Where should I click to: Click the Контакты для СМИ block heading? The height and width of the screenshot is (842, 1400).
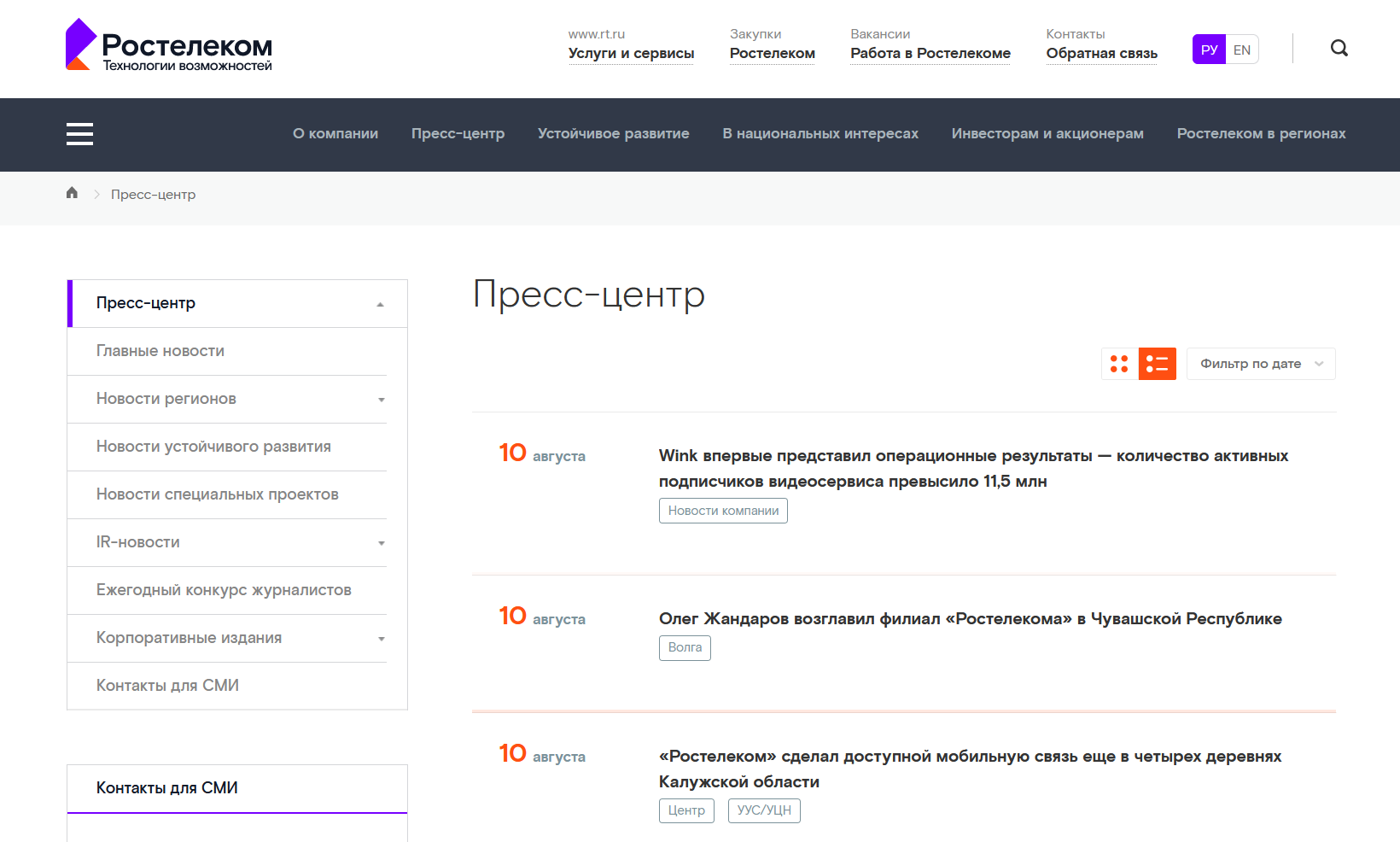click(167, 788)
